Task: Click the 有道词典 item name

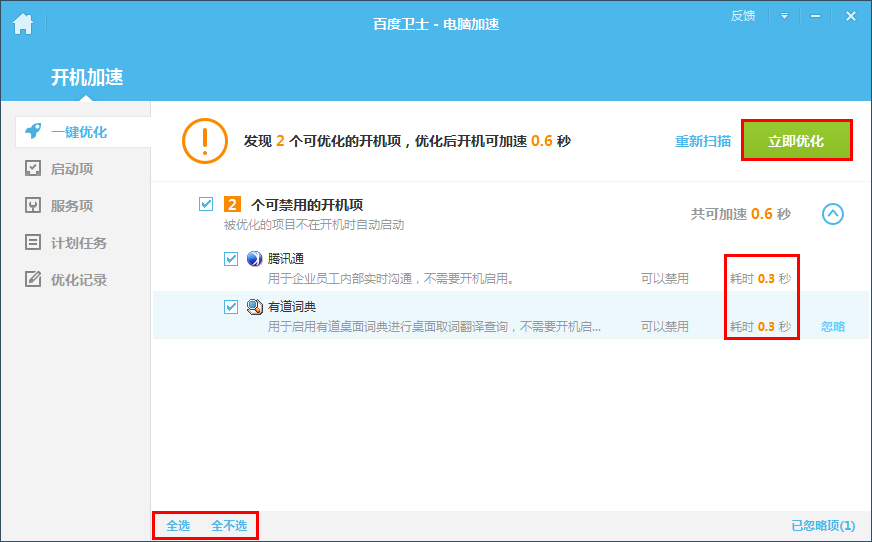Action: coord(292,307)
